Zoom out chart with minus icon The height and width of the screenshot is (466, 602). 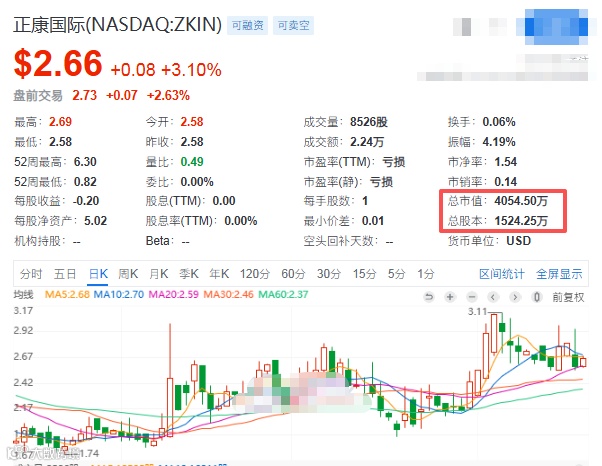point(472,297)
